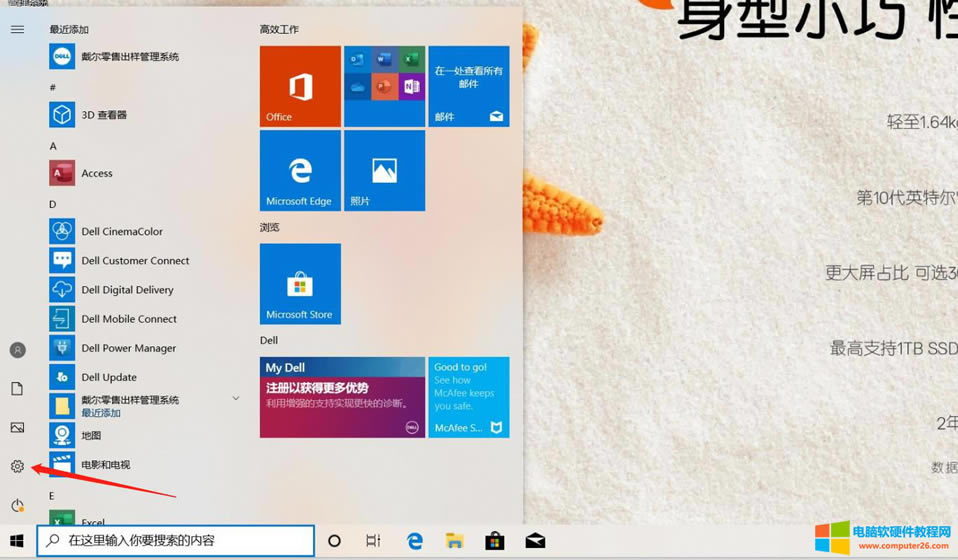Open File Explorer from the taskbar
Image resolution: width=958 pixels, height=560 pixels.
[x=455, y=541]
